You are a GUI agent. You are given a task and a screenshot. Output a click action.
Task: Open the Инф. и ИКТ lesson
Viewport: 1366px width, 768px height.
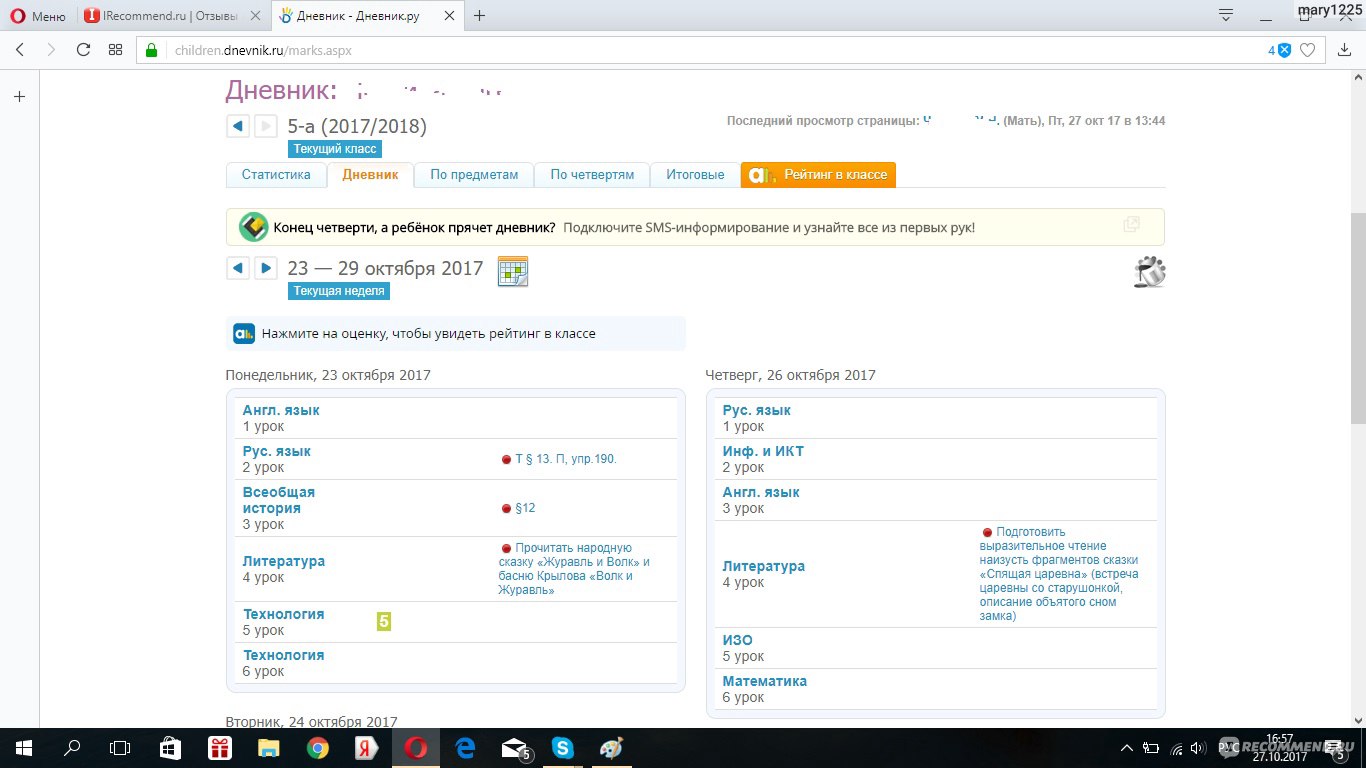[763, 451]
